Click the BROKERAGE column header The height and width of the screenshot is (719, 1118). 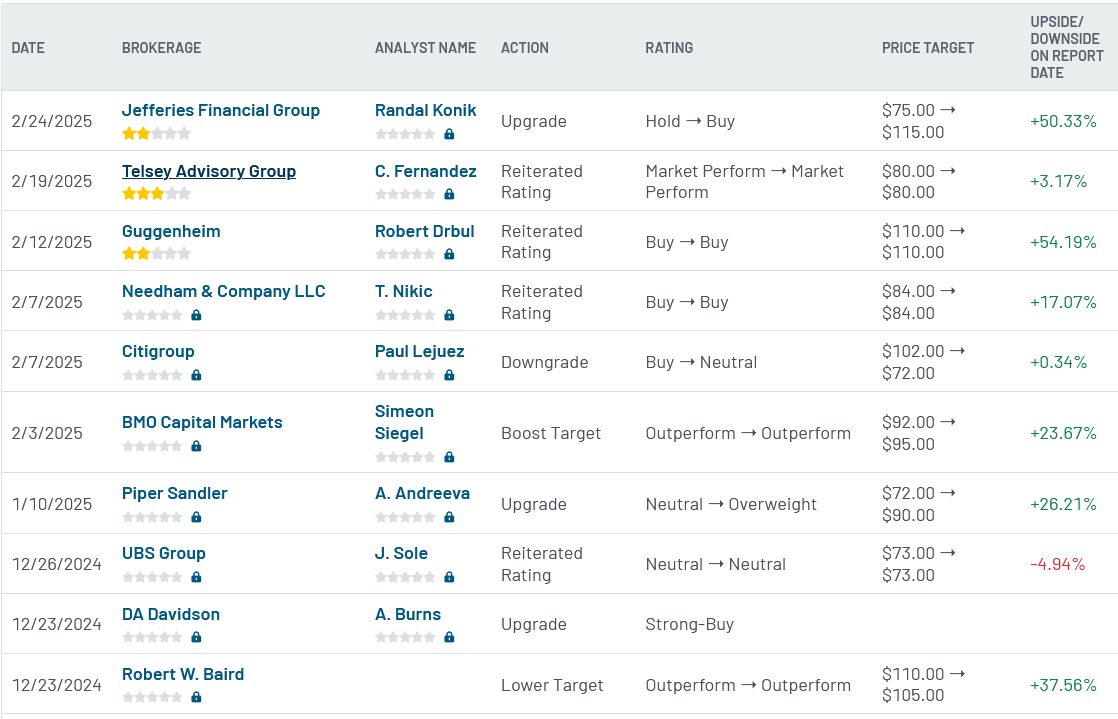[161, 48]
